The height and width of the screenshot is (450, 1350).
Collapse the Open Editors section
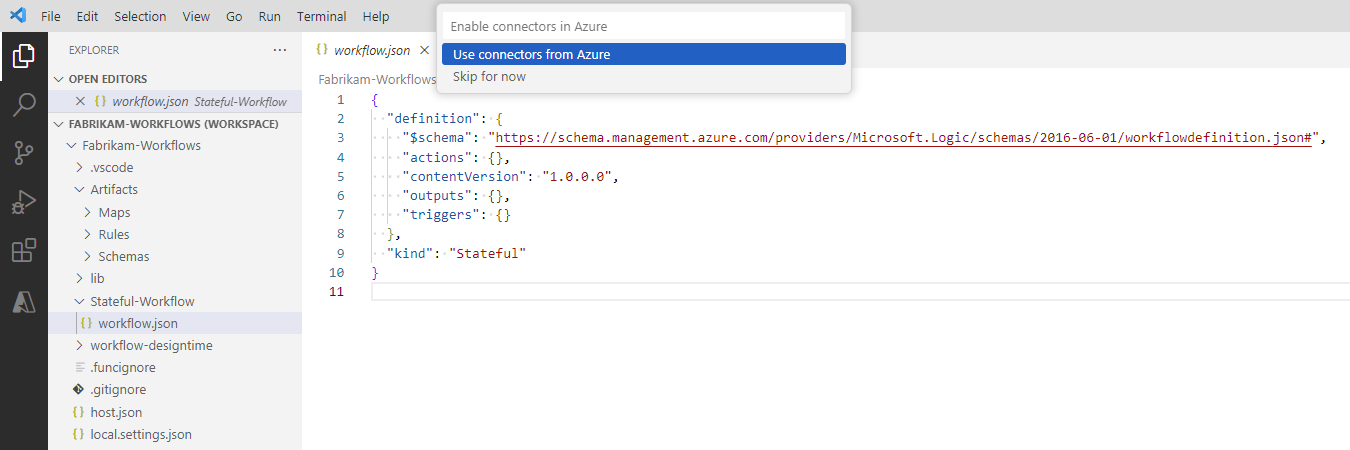(x=59, y=79)
